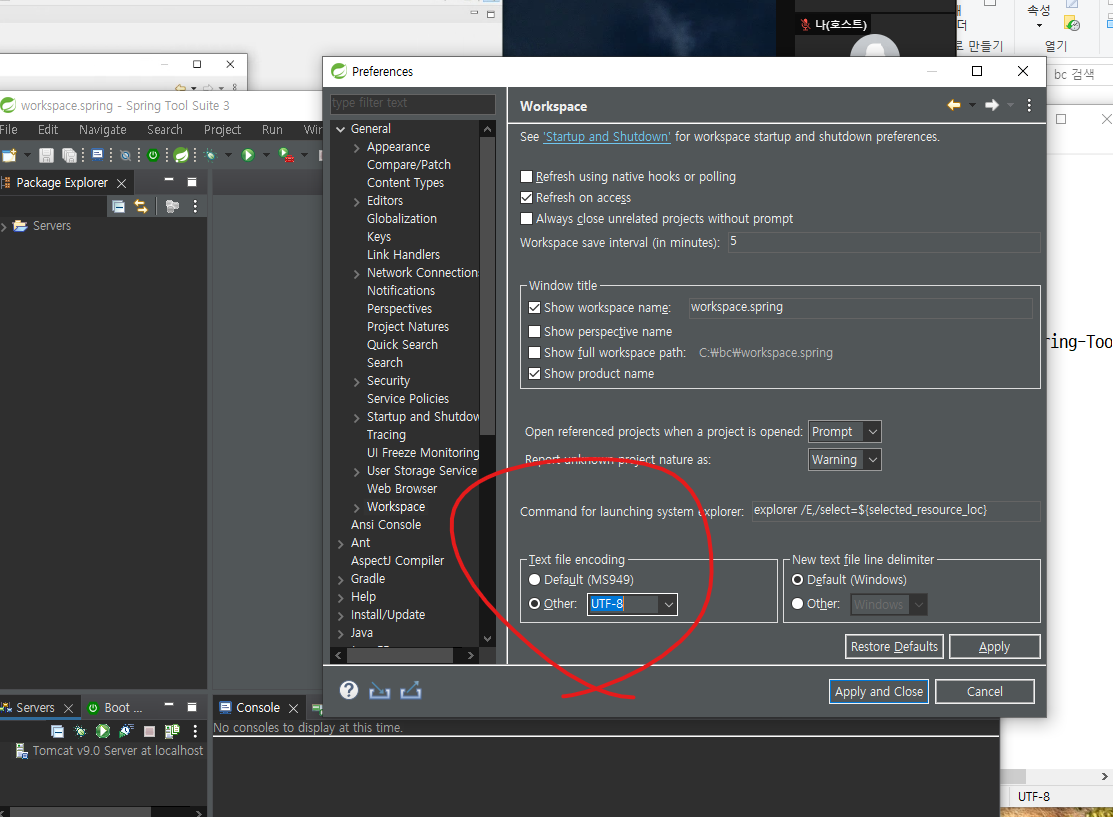The height and width of the screenshot is (817, 1113).
Task: Expand the Editors tree node
Action: click(356, 202)
